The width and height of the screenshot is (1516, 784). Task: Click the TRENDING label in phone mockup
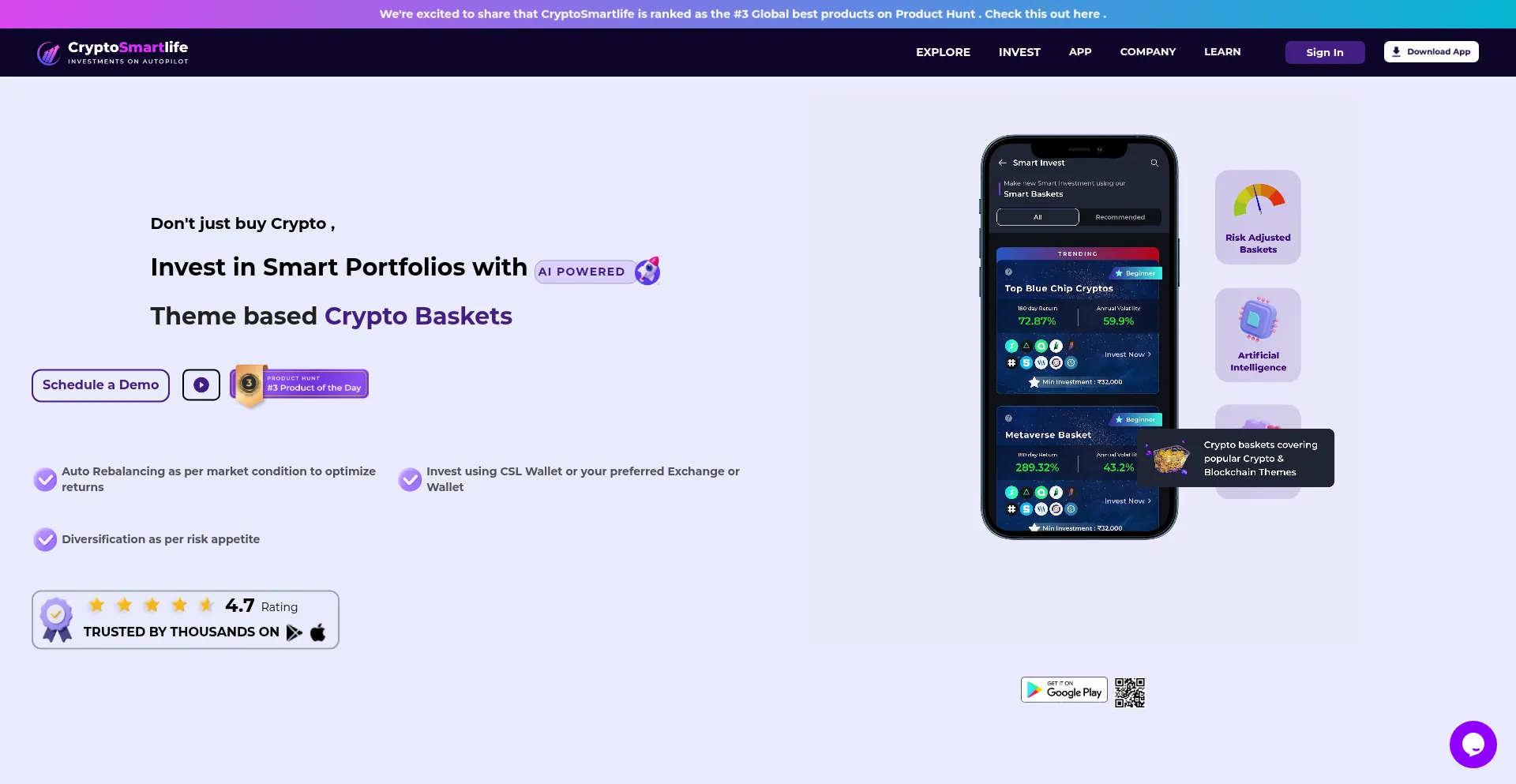coord(1078,254)
